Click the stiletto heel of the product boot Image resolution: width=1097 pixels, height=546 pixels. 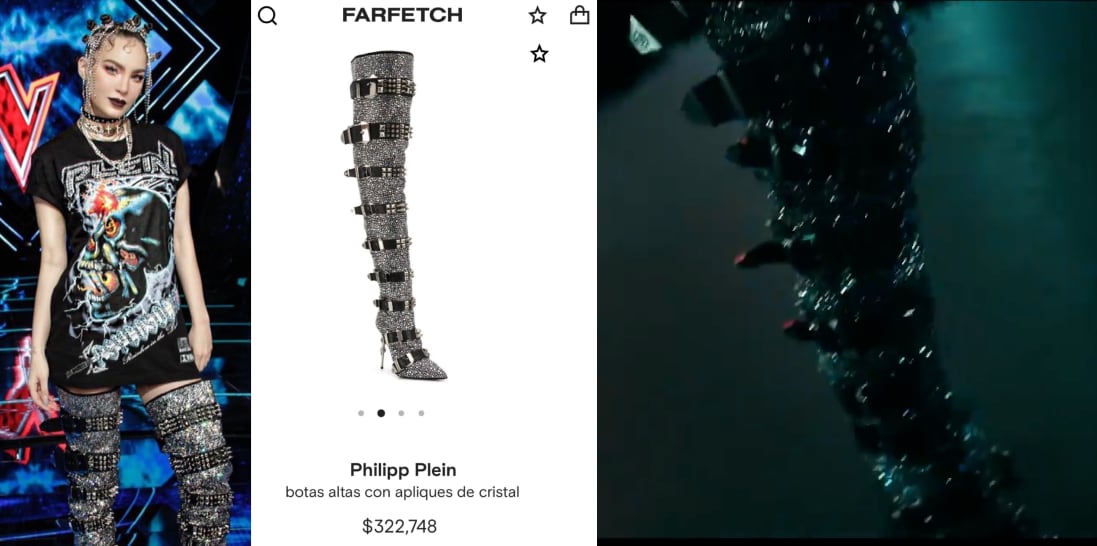tap(383, 354)
